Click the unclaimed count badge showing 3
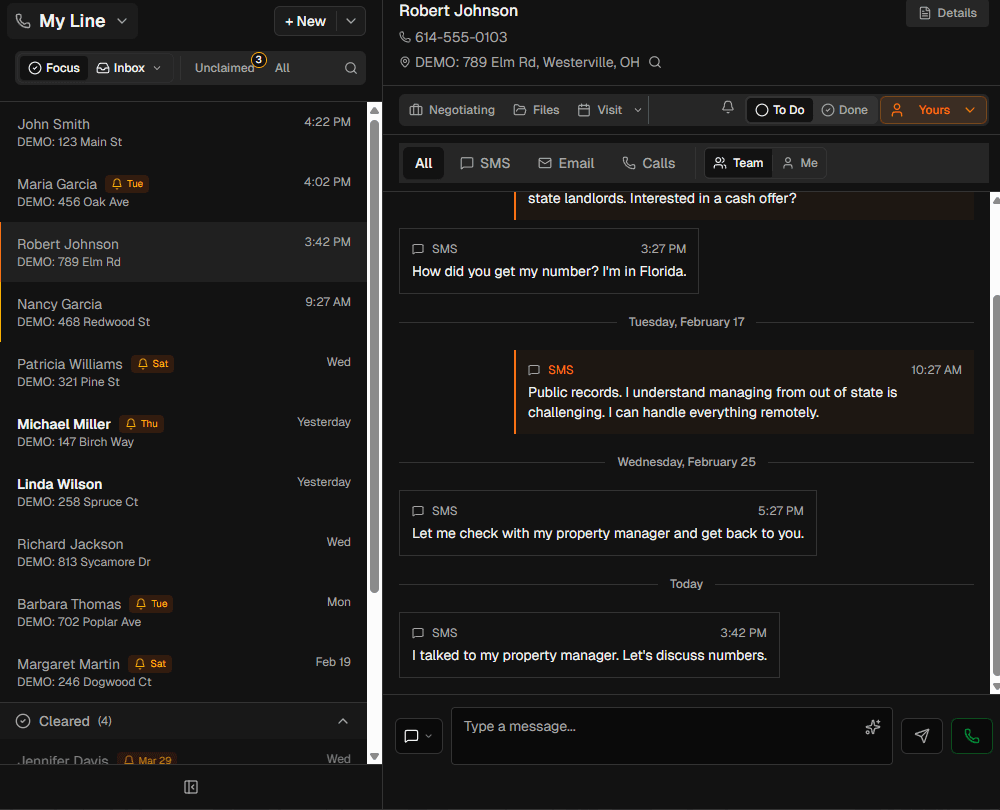The width and height of the screenshot is (1000, 810). [x=258, y=59]
